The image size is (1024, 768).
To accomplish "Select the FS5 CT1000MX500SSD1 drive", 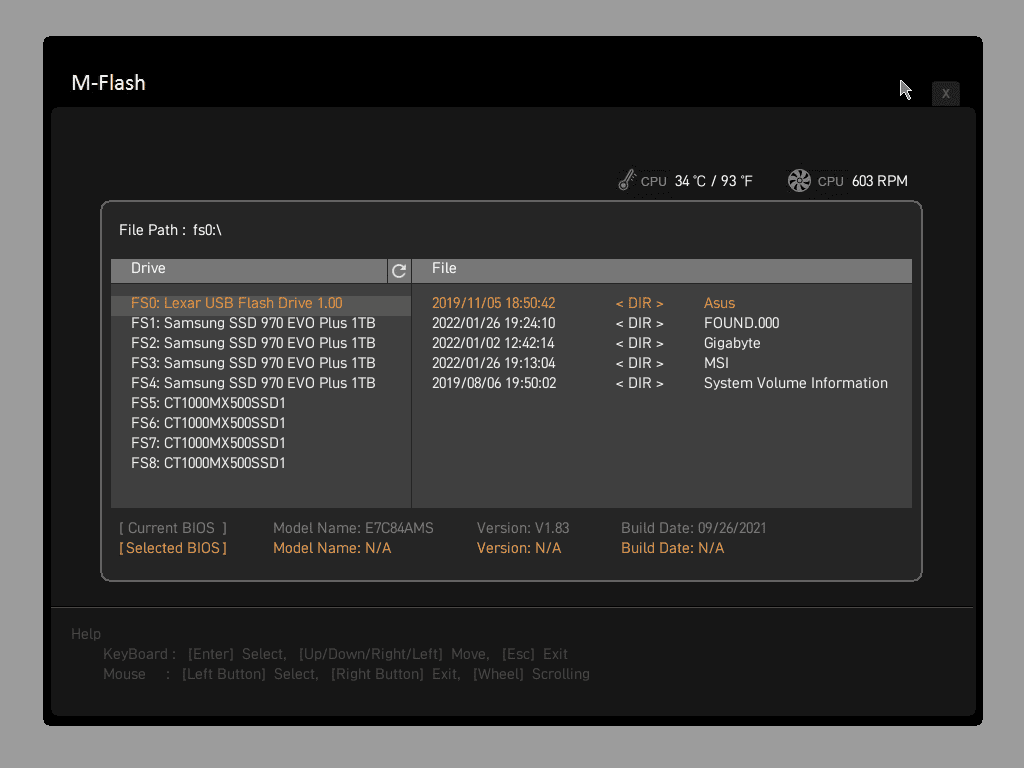I will tap(208, 403).
